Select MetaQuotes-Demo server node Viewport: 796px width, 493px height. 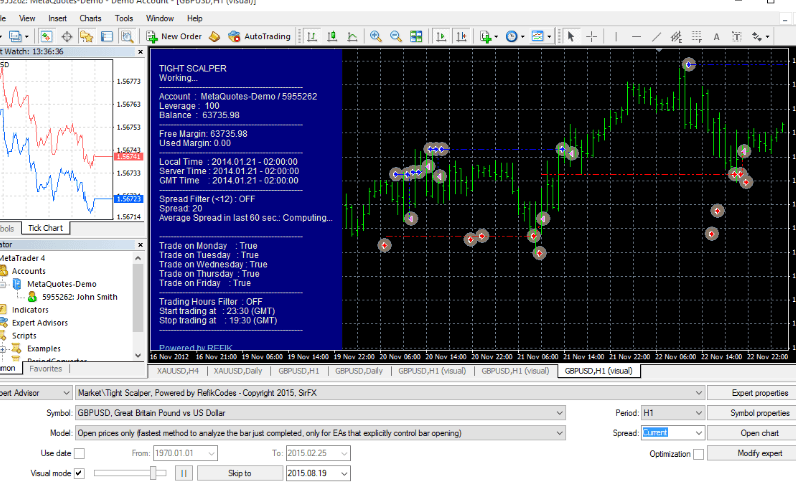click(61, 284)
